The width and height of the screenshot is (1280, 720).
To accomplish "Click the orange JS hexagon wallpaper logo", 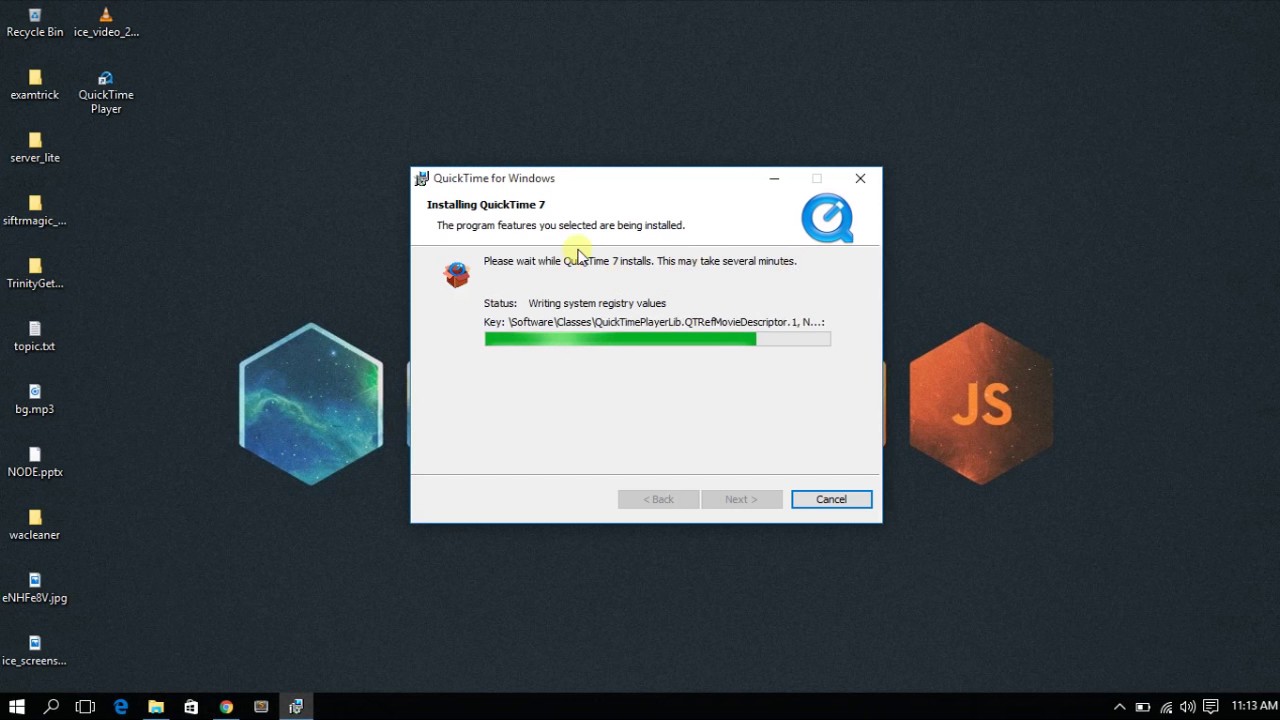I will (x=980, y=403).
